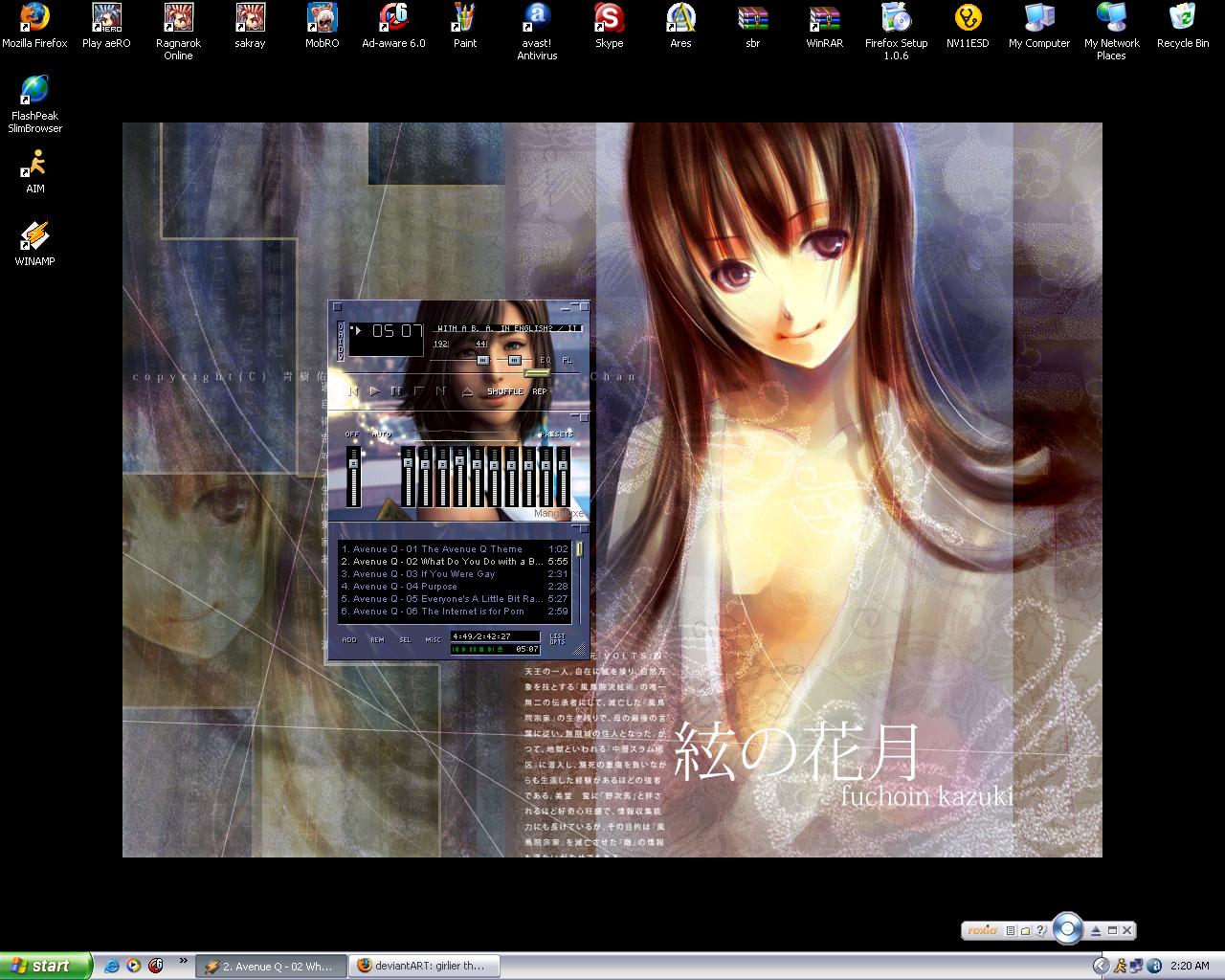Click Winamp's eject open-file button

(x=467, y=391)
